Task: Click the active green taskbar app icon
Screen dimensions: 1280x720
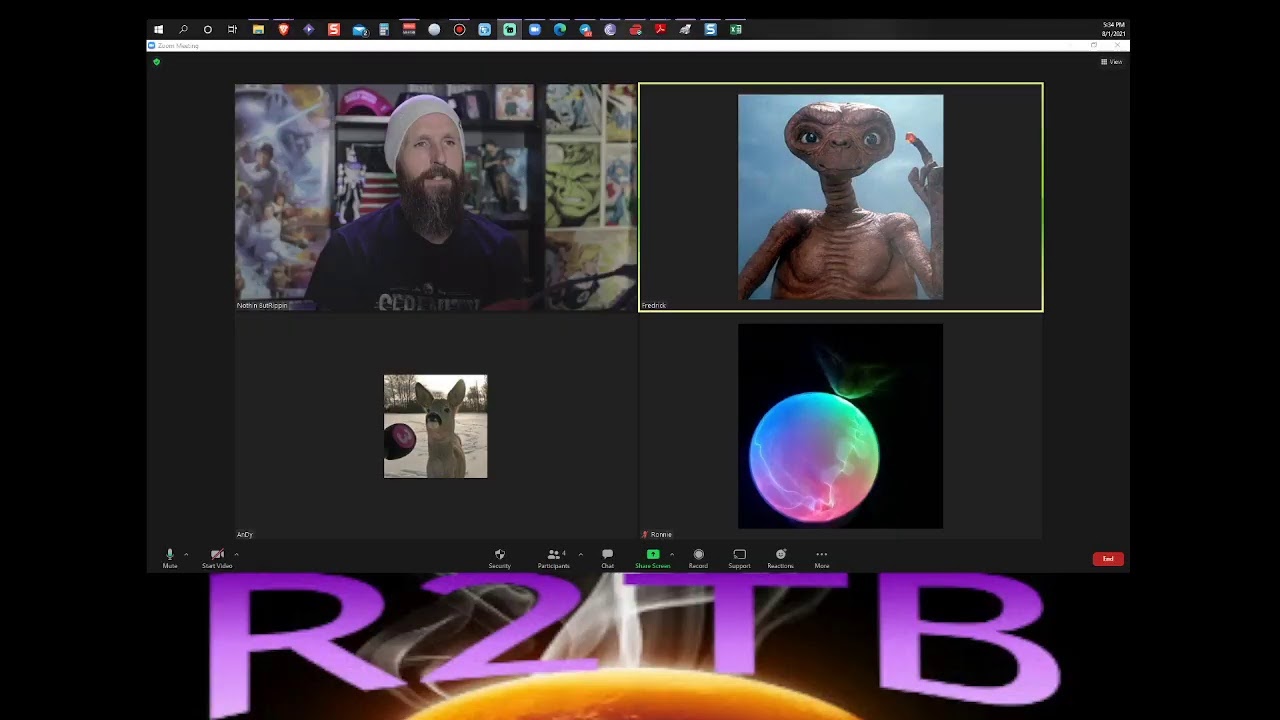Action: [510, 30]
